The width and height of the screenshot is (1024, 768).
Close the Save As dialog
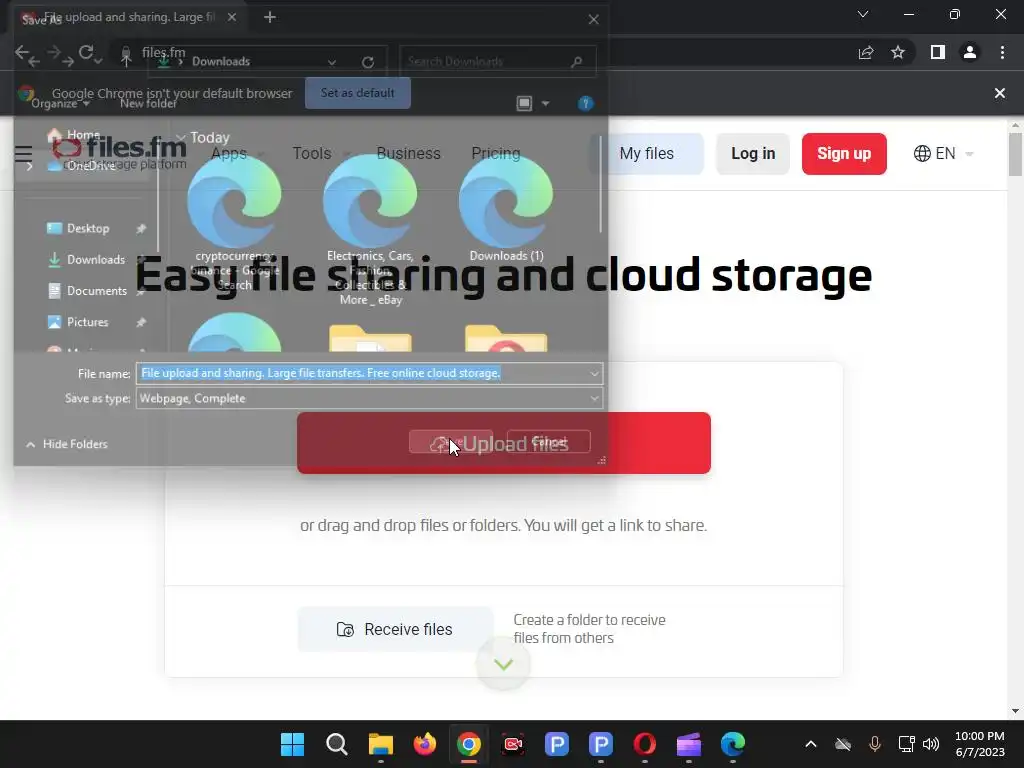point(593,20)
